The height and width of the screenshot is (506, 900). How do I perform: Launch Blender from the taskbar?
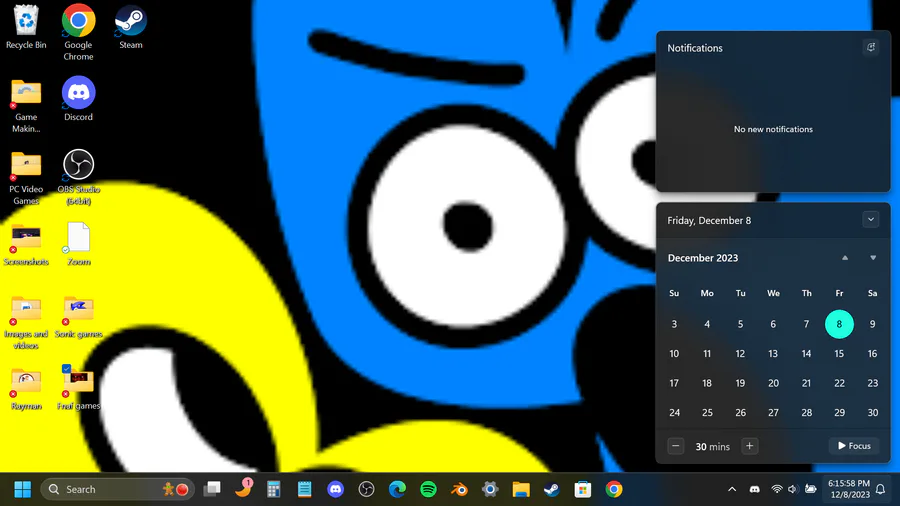pyautogui.click(x=459, y=489)
